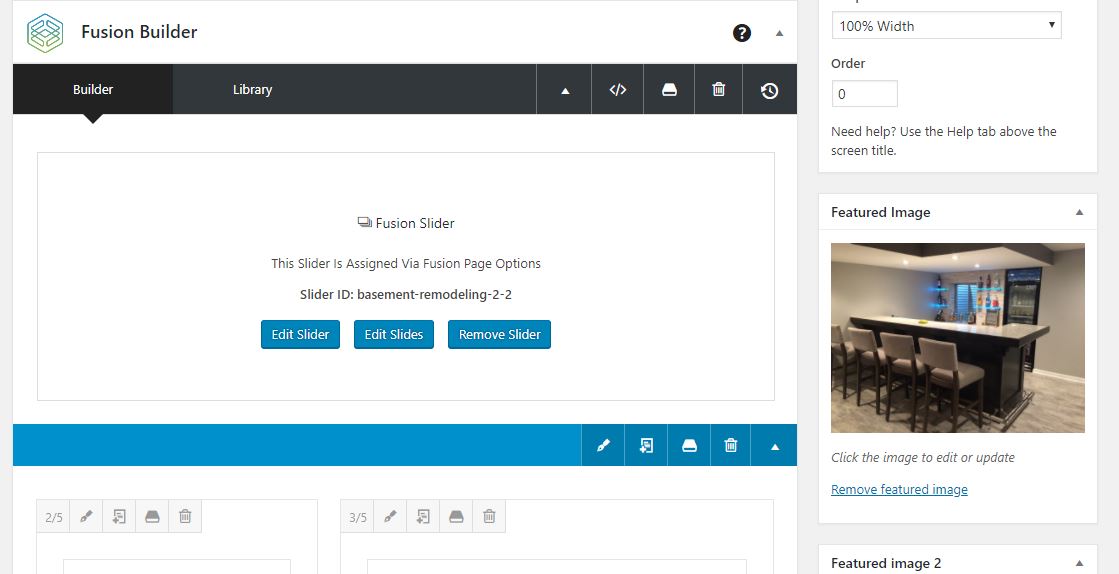Screen dimensions: 1119x574
Task: Clone container icon on blue bar
Action: point(646,445)
